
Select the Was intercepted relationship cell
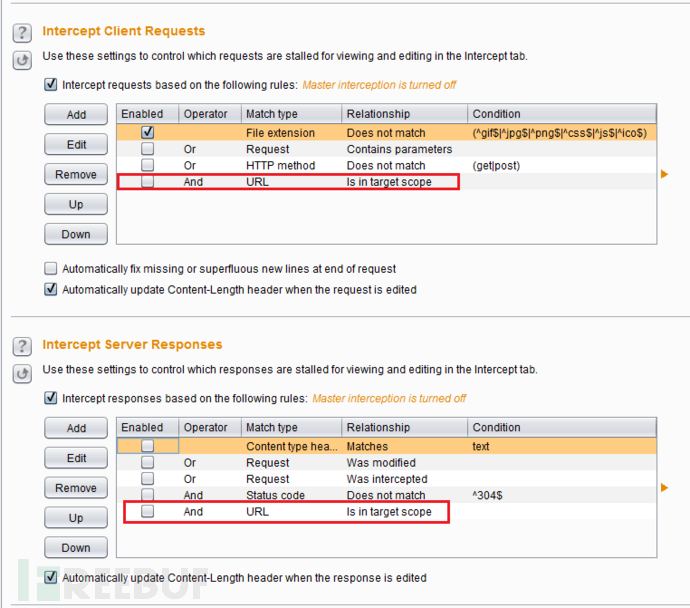[x=404, y=479]
